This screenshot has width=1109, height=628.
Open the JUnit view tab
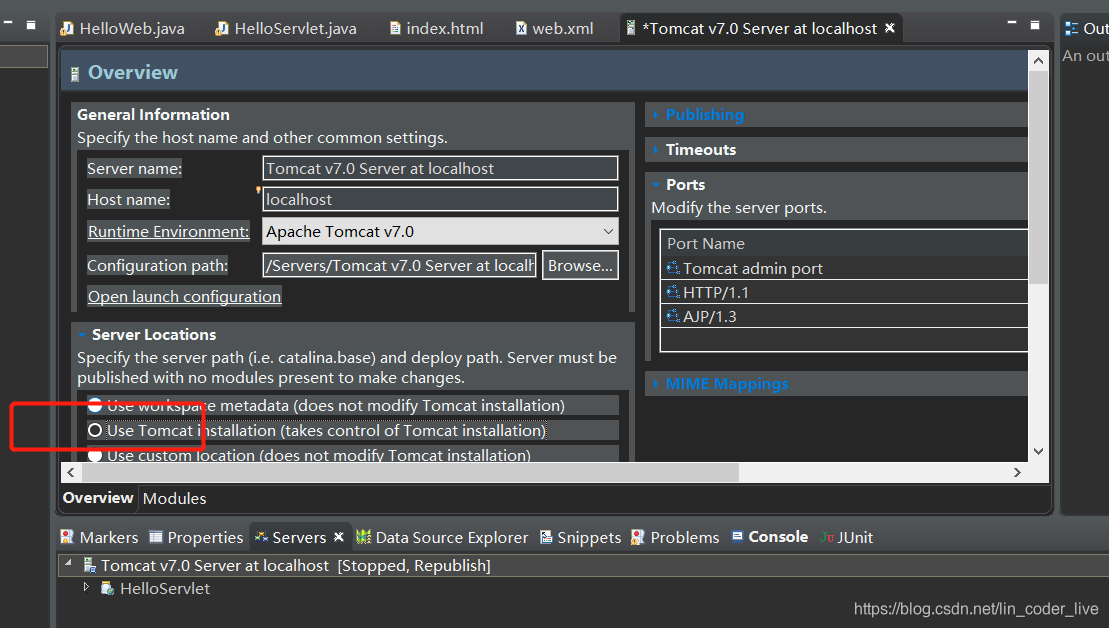(x=847, y=537)
